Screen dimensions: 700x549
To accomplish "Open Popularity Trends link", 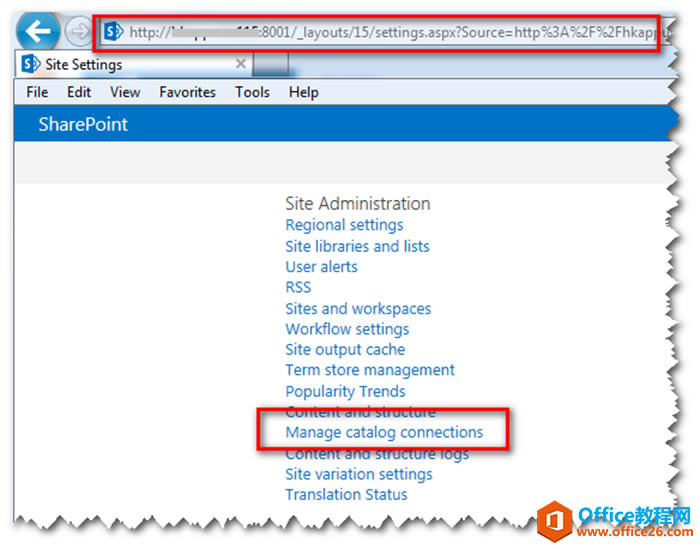I will pos(345,391).
